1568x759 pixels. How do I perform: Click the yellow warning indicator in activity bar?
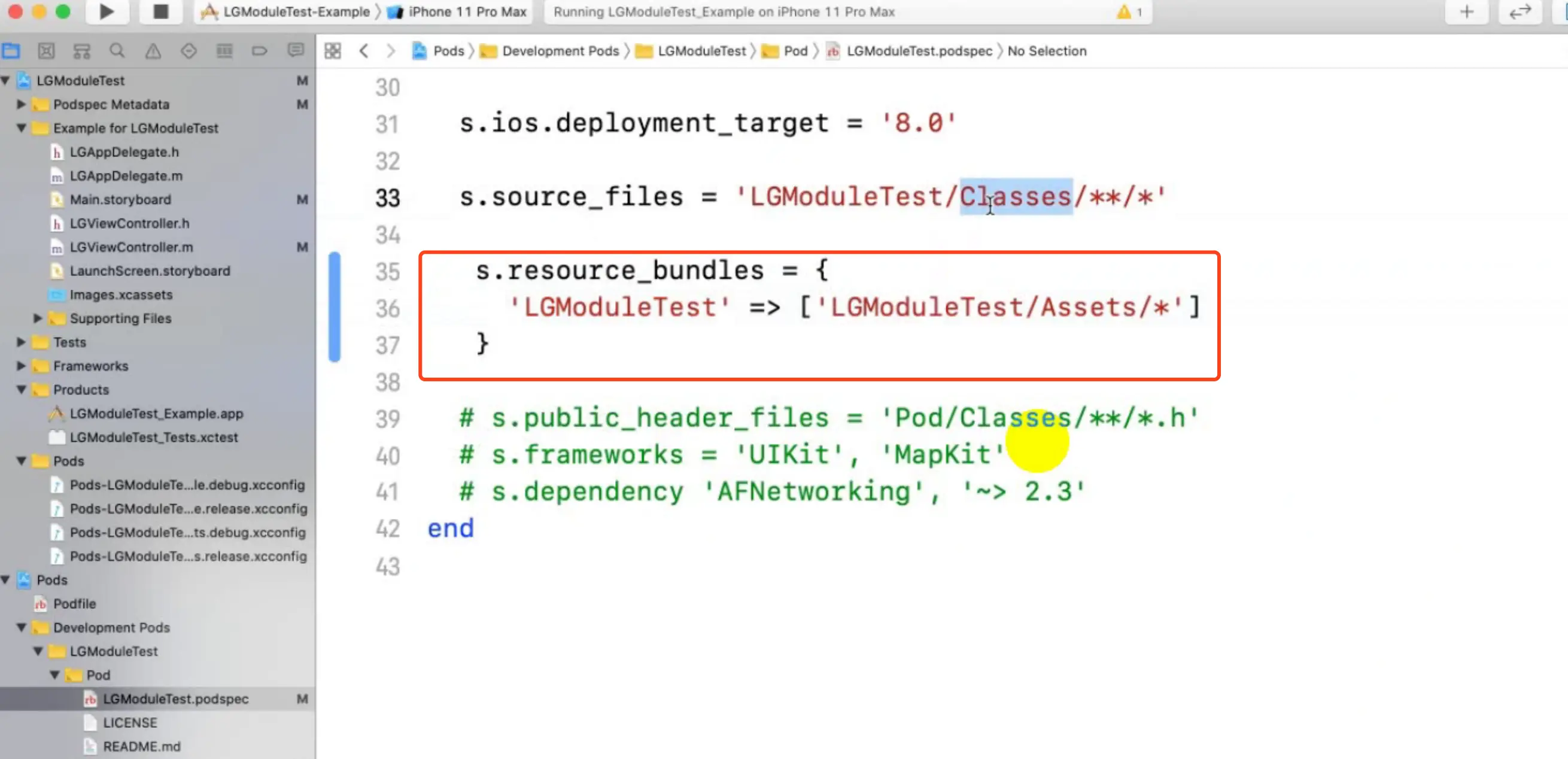[1124, 11]
